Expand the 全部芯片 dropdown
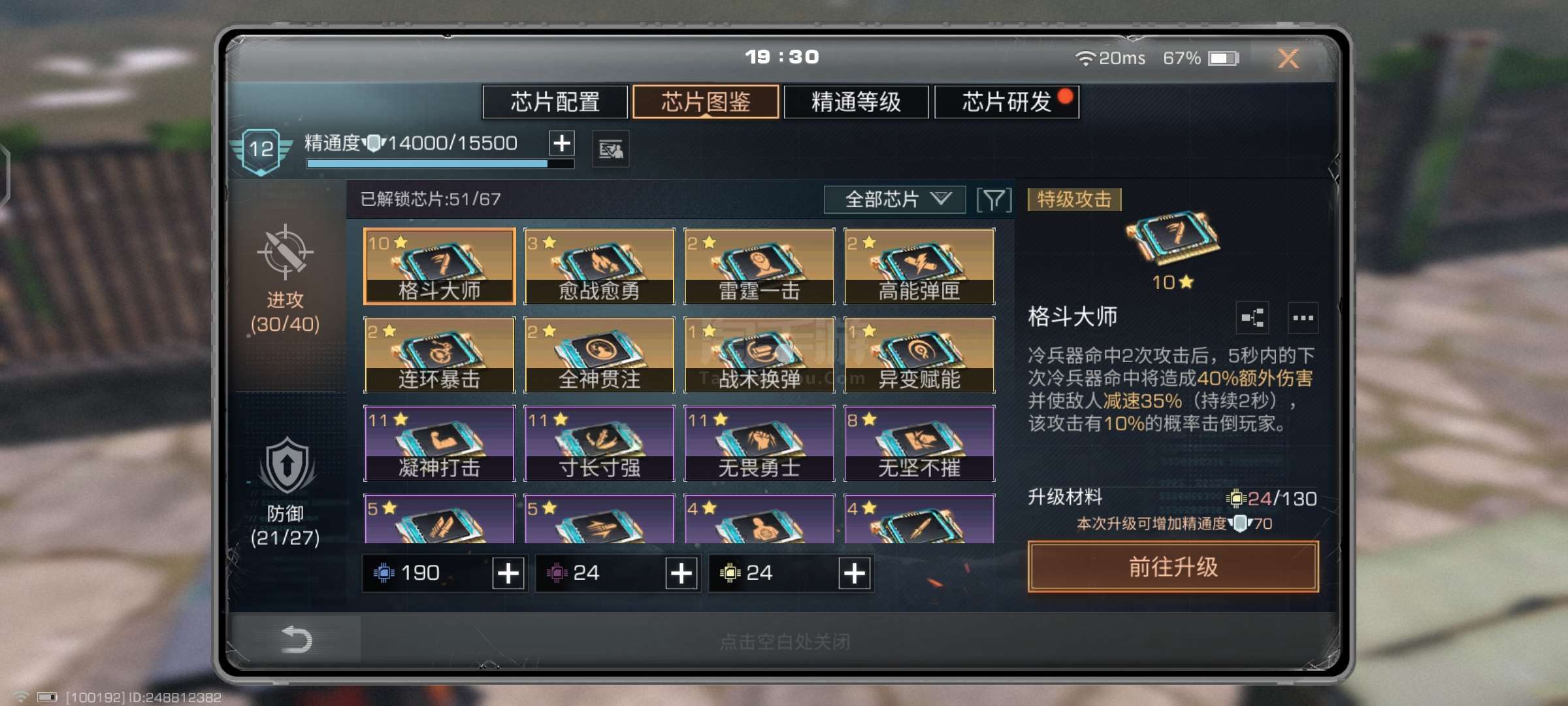This screenshot has height=706, width=1568. pos(894,199)
